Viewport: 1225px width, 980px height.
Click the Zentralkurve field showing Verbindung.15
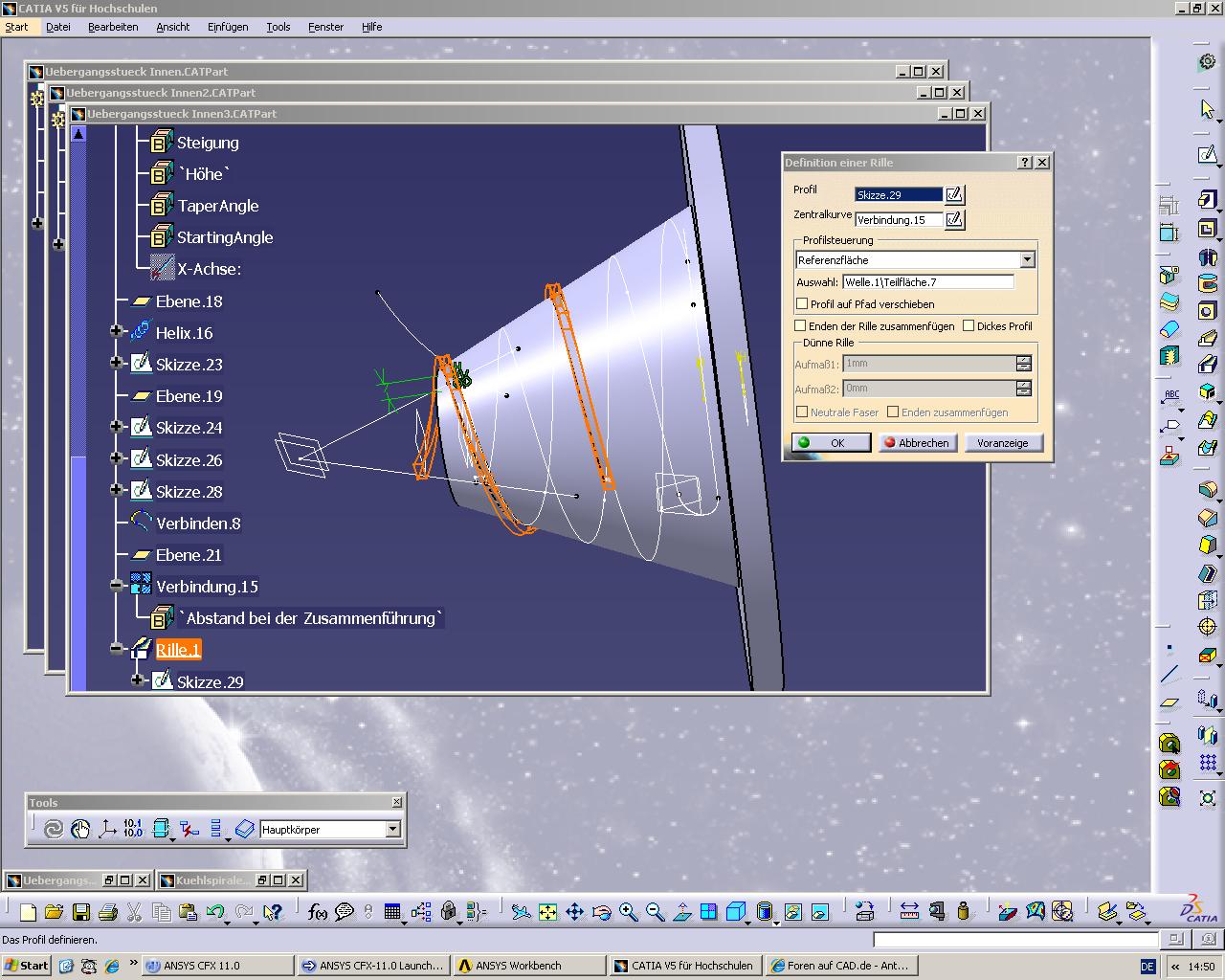[899, 220]
